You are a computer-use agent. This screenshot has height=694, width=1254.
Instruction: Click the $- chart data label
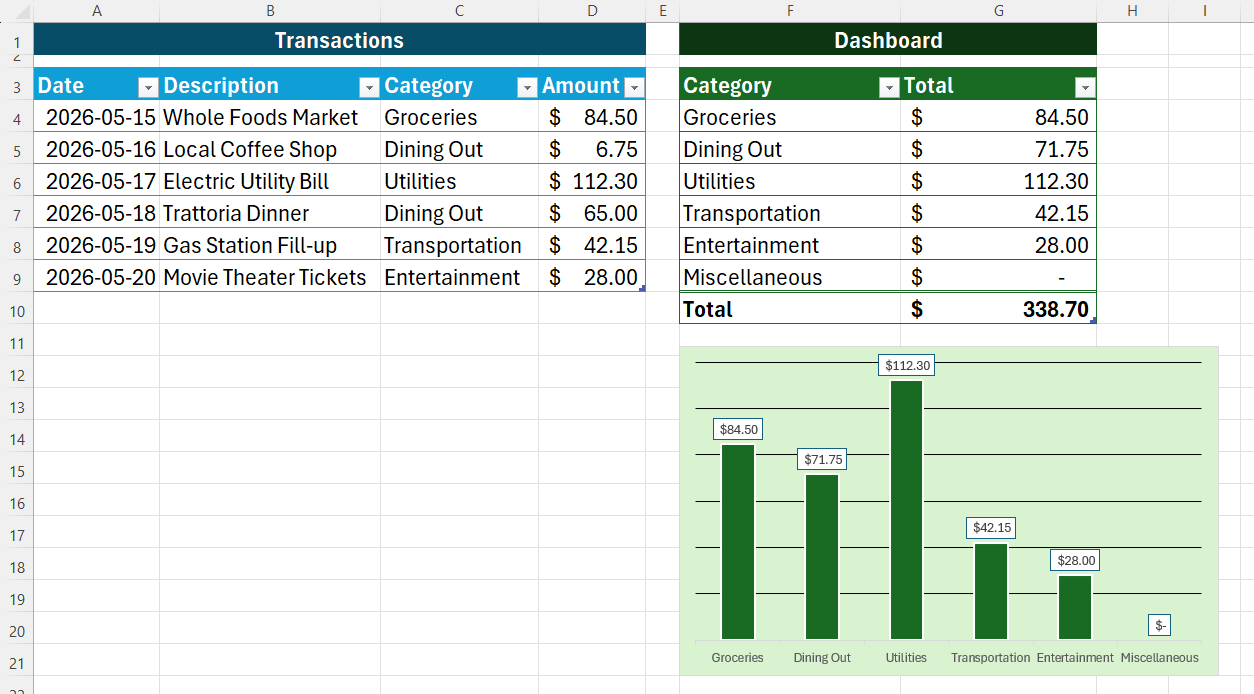pyautogui.click(x=1160, y=626)
